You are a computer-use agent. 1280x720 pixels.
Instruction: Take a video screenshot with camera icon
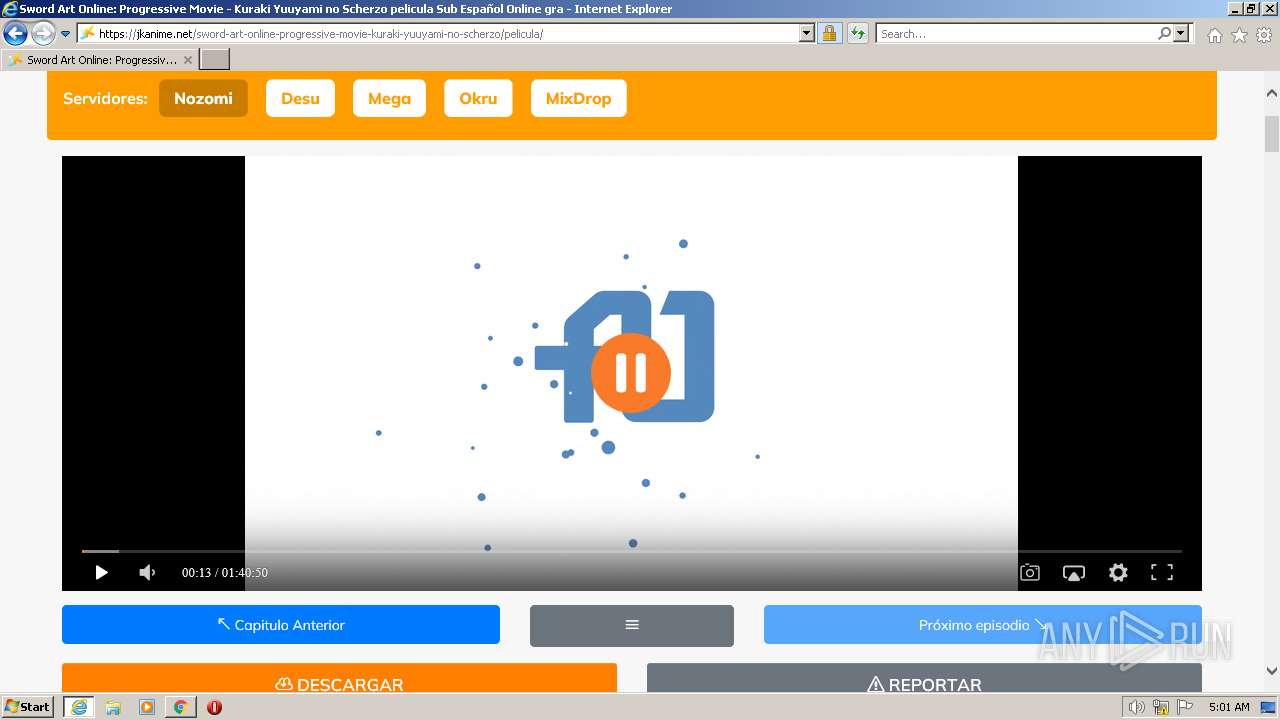coord(1030,573)
